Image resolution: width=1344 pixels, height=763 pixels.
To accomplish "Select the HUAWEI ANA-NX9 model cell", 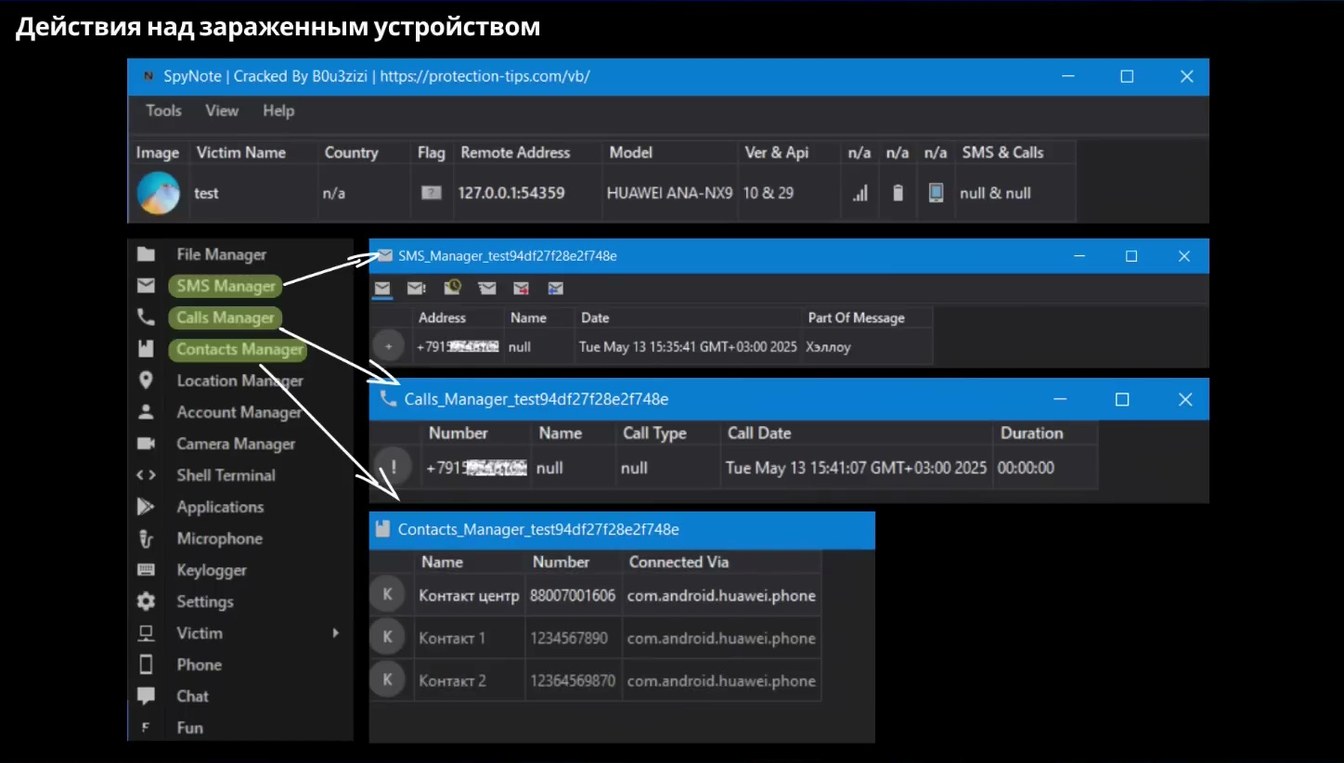I will [670, 193].
